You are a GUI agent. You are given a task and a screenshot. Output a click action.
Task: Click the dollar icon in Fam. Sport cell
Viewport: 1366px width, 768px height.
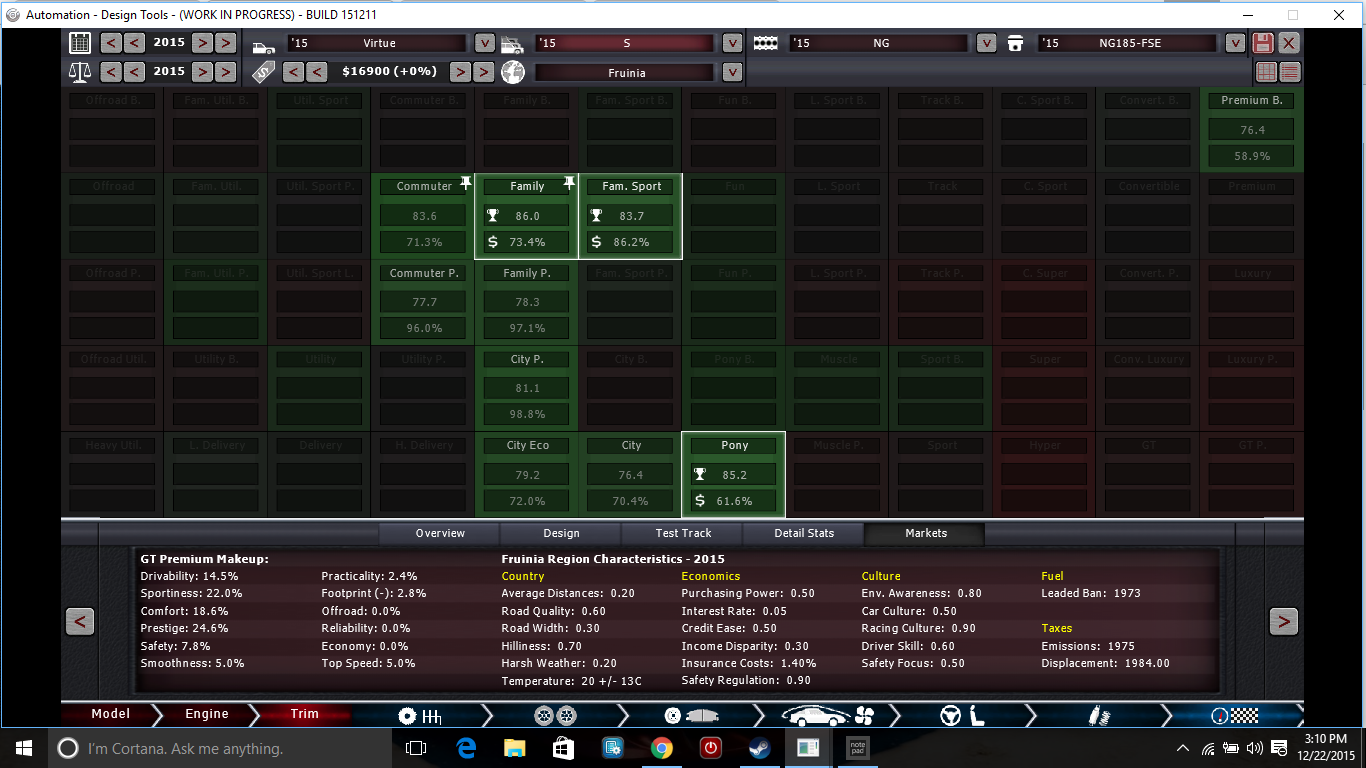click(x=597, y=242)
